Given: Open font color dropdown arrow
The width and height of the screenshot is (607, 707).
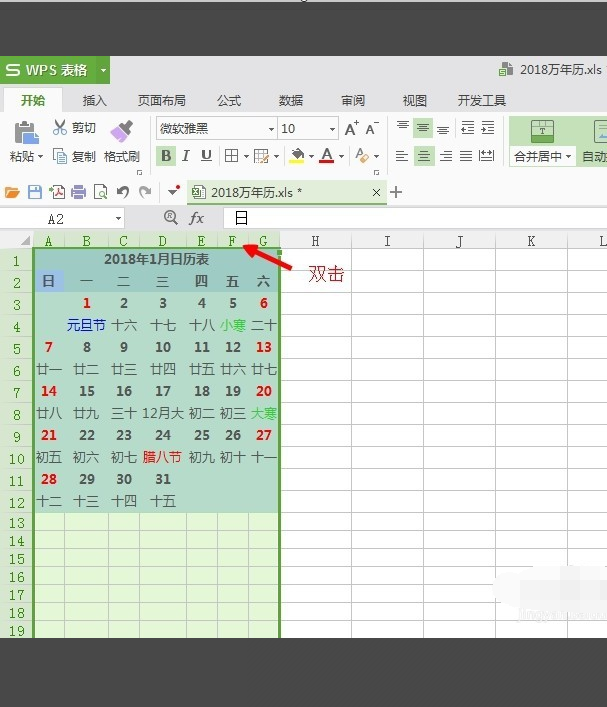Looking at the screenshot, I should tap(341, 156).
